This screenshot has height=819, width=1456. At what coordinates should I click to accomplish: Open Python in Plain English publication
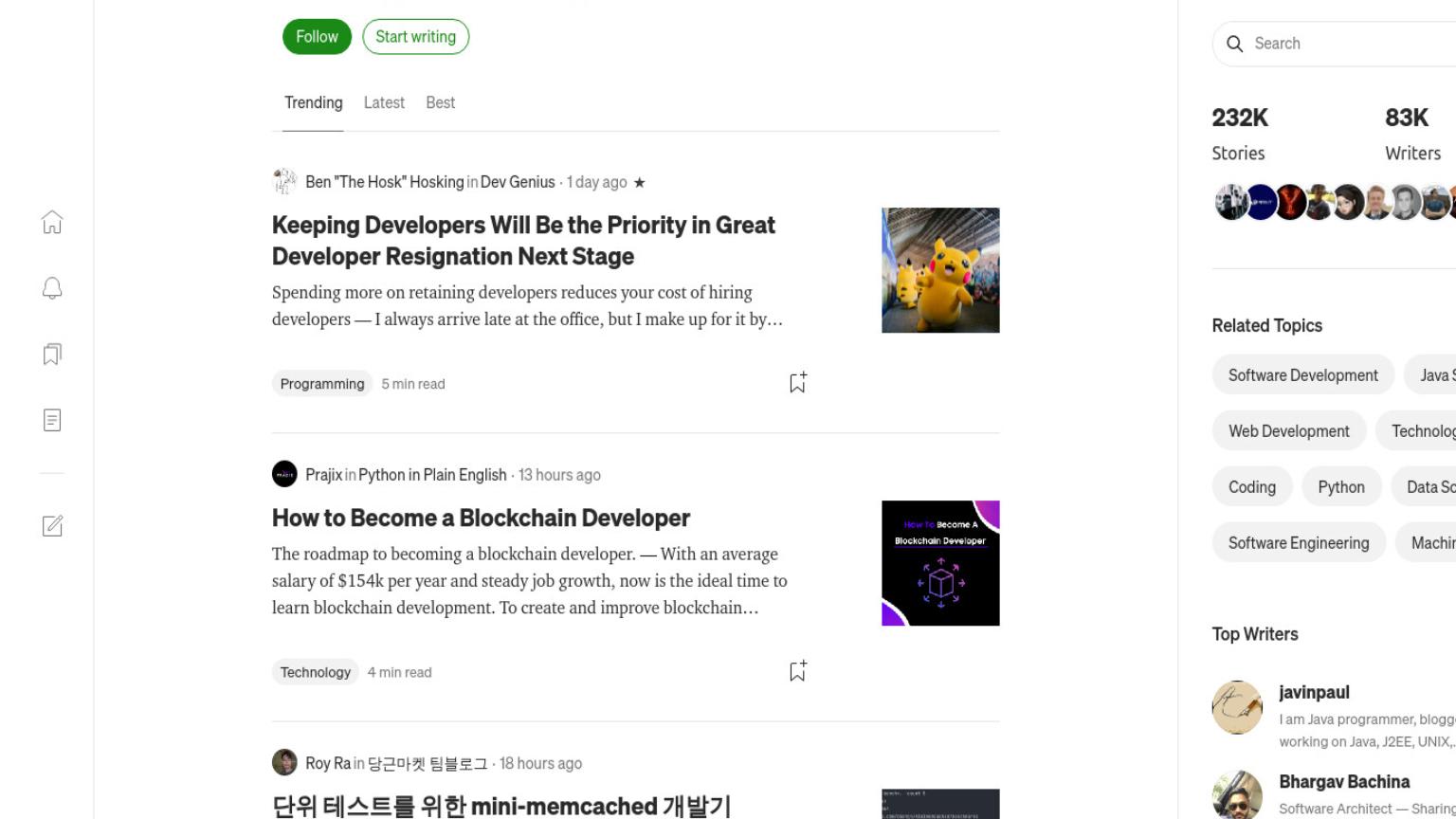pos(432,475)
